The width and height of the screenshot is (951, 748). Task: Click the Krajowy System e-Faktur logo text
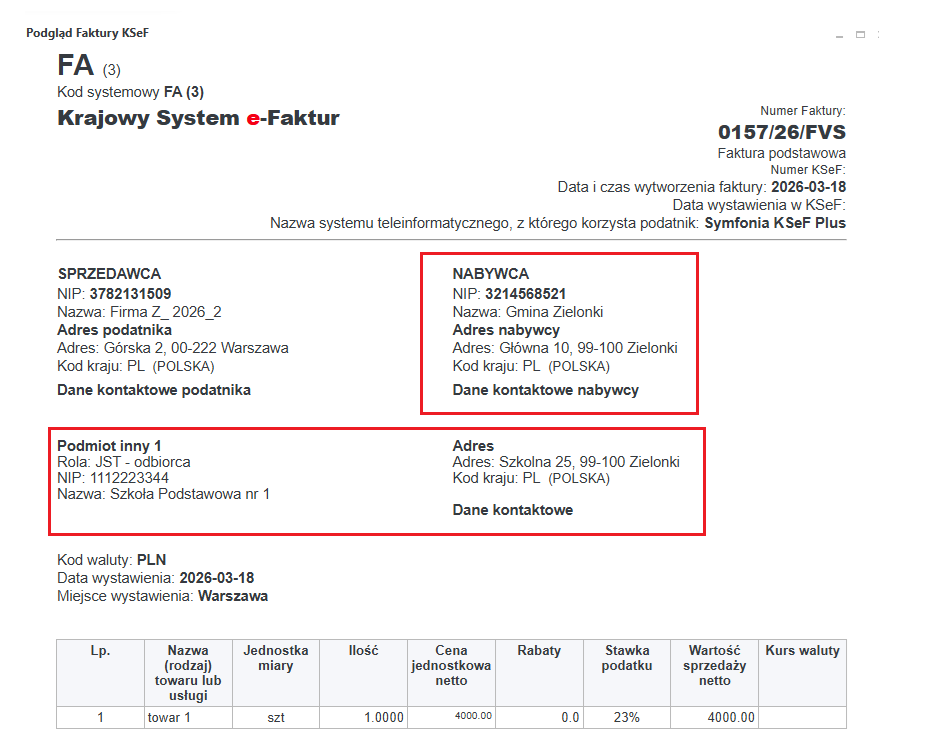[x=198, y=118]
